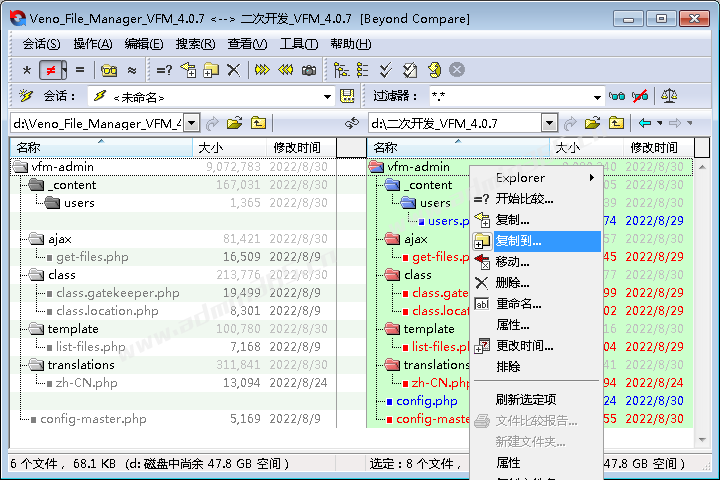Sort left pane by 修改时间 column header

click(x=301, y=147)
